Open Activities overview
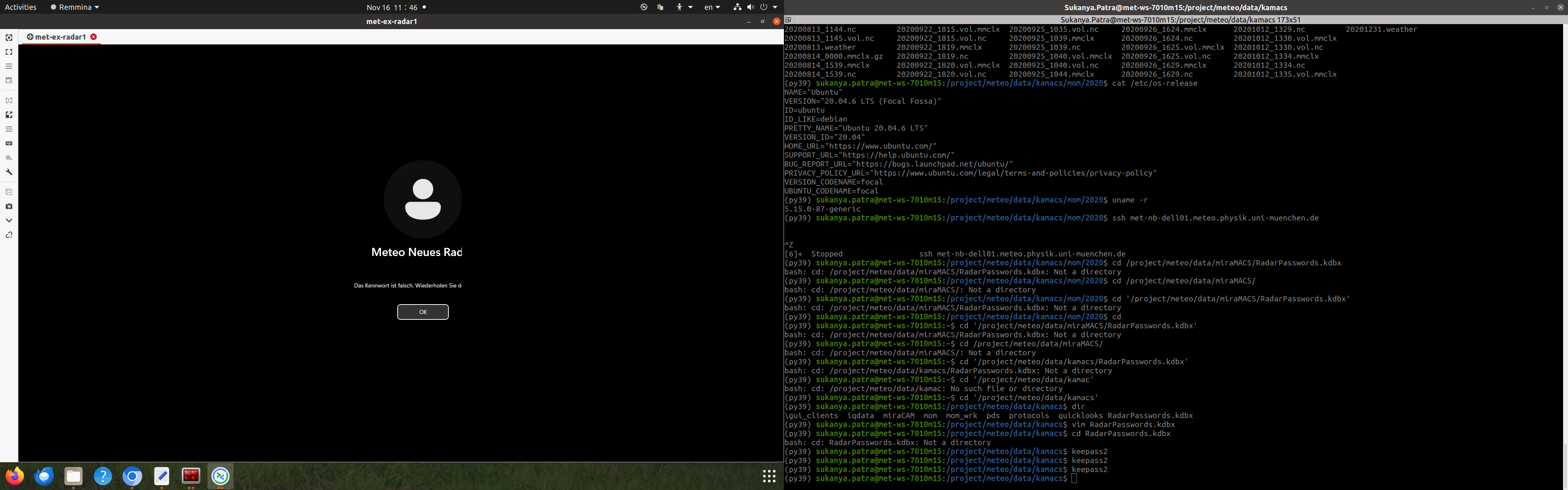 click(x=20, y=7)
